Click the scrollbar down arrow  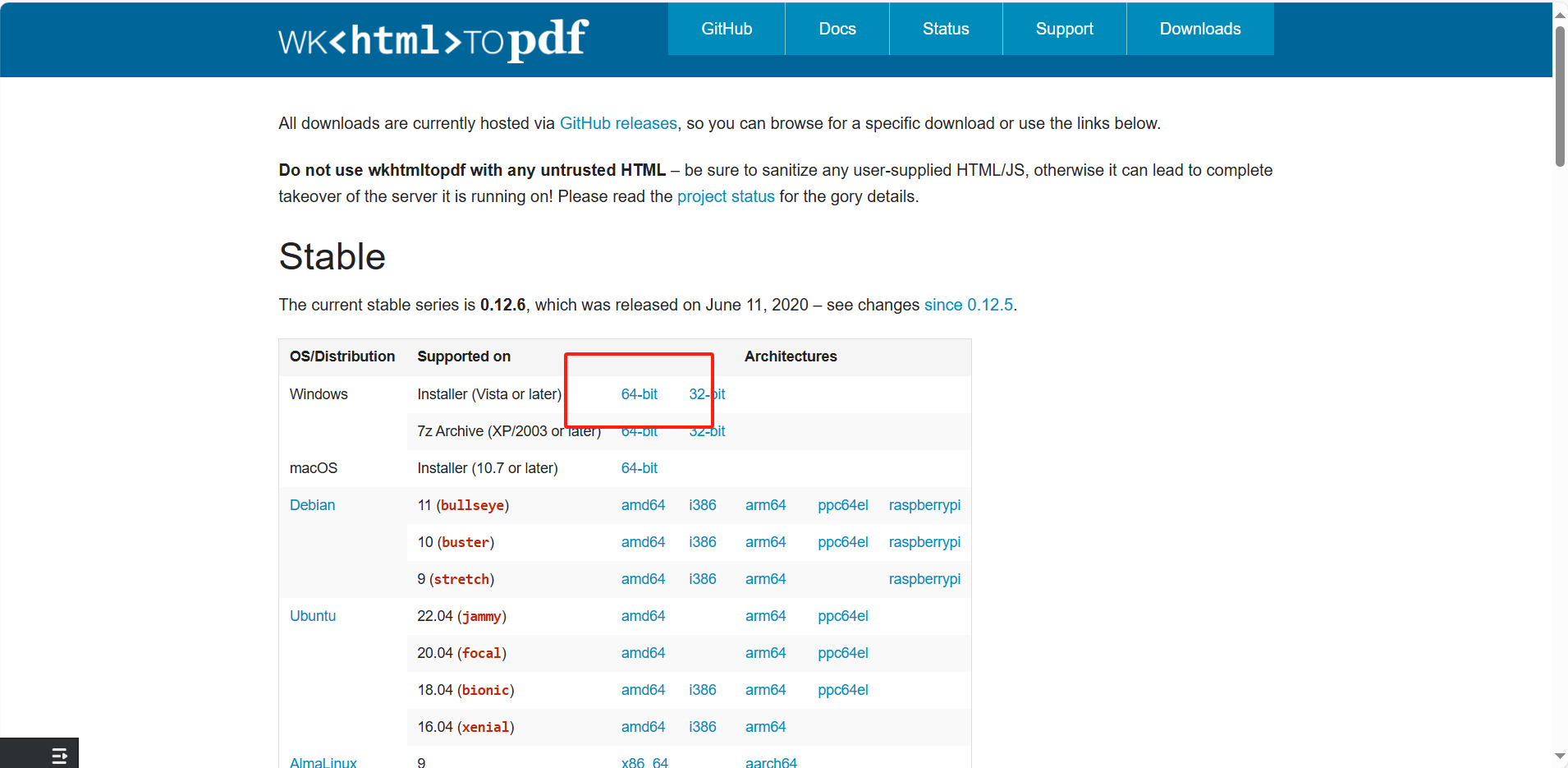[1560, 757]
